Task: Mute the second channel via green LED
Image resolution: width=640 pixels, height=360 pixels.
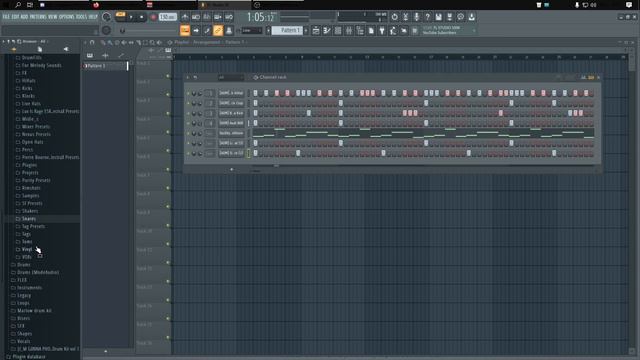Action: pyautogui.click(x=188, y=103)
